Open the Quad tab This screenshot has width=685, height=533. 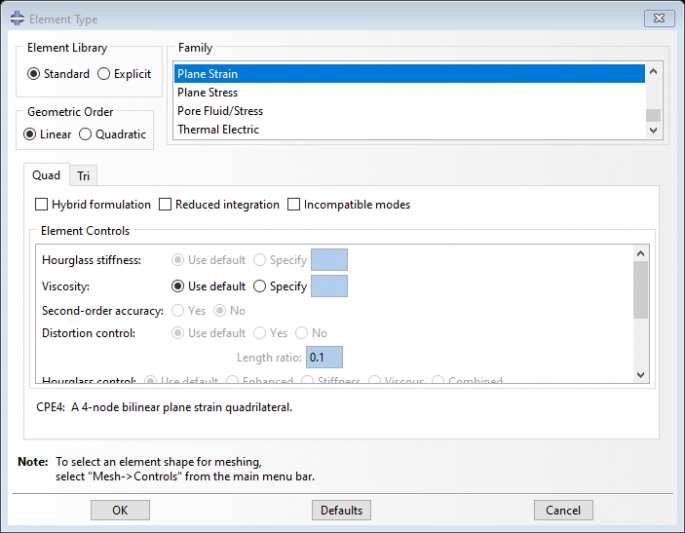46,175
